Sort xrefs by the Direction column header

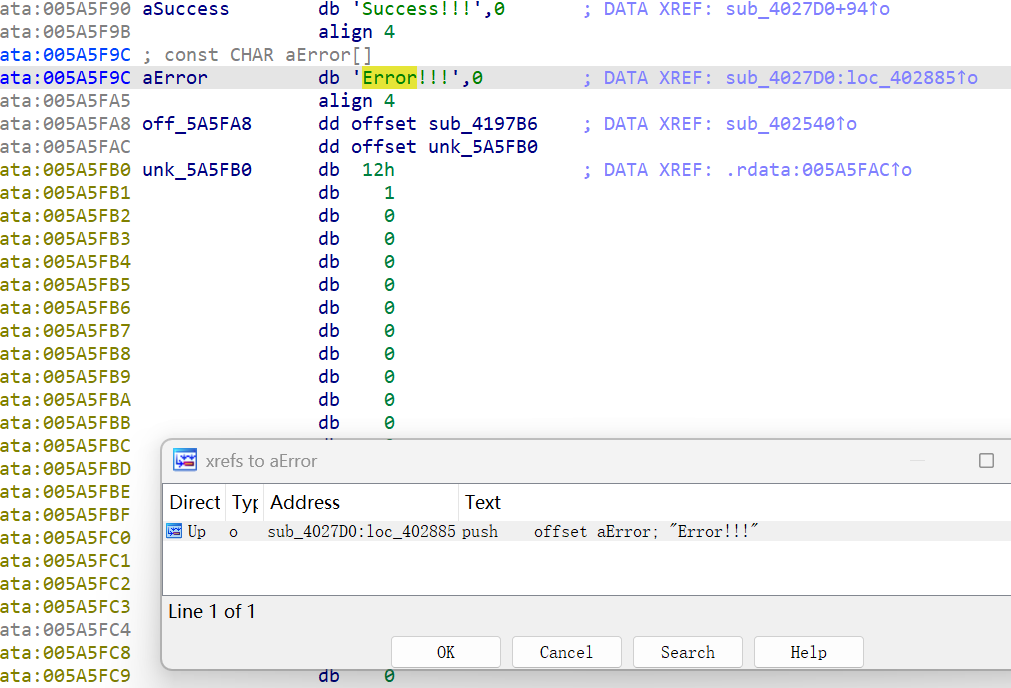pos(194,502)
